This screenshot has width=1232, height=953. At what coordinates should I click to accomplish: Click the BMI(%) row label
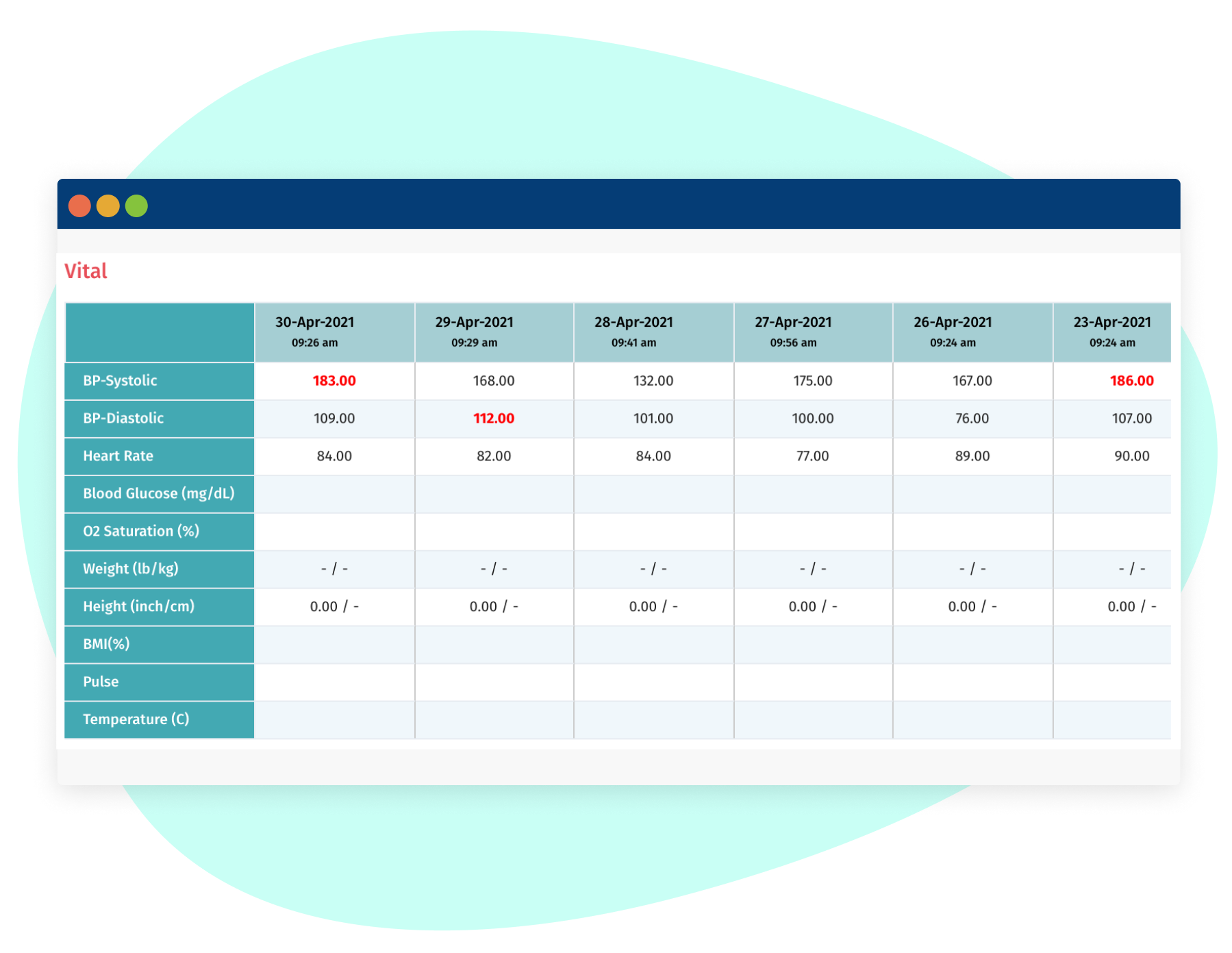[x=106, y=644]
